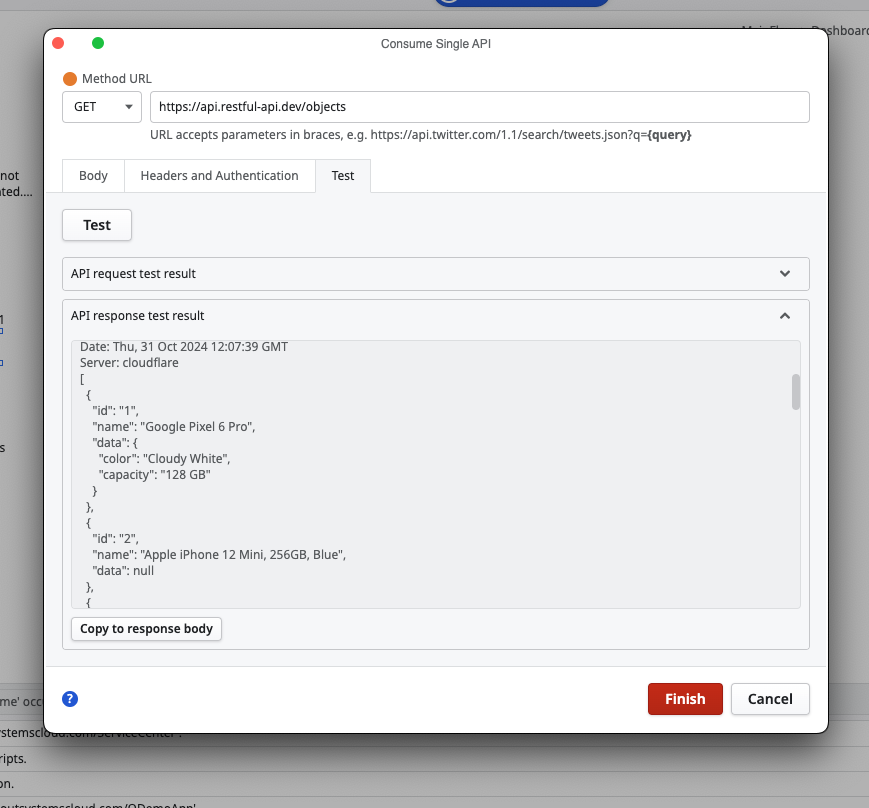Screen dimensions: 869x808
Task: Click the API request test result header label
Action: pyautogui.click(x=133, y=273)
